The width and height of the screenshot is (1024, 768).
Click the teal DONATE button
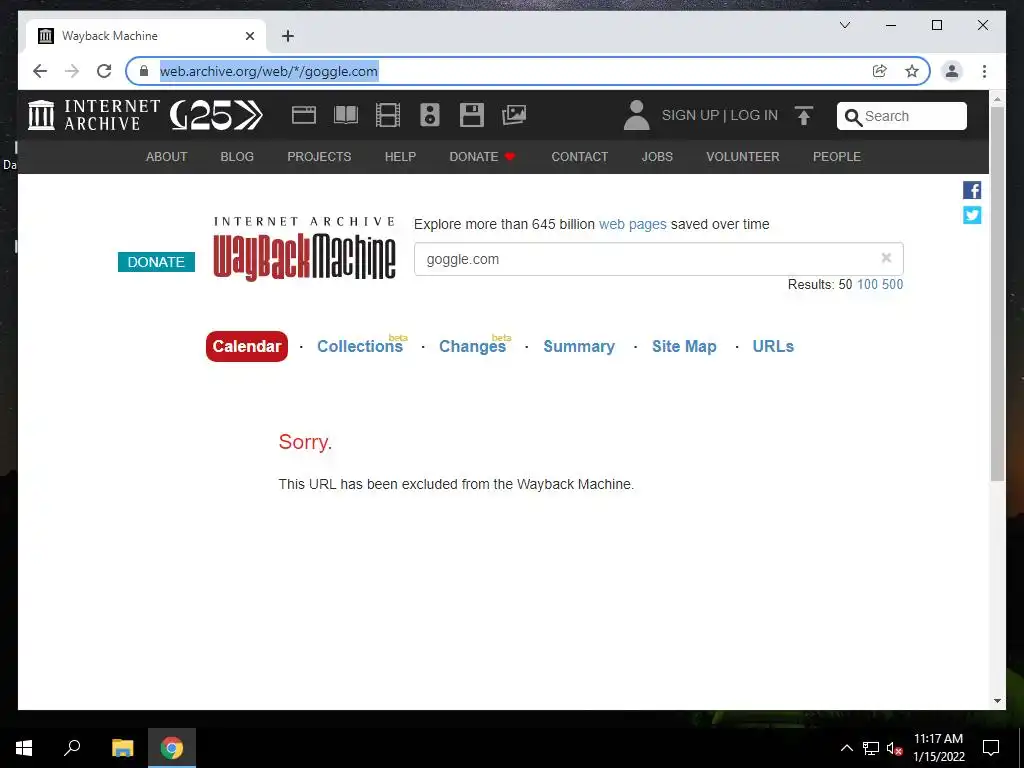click(156, 262)
